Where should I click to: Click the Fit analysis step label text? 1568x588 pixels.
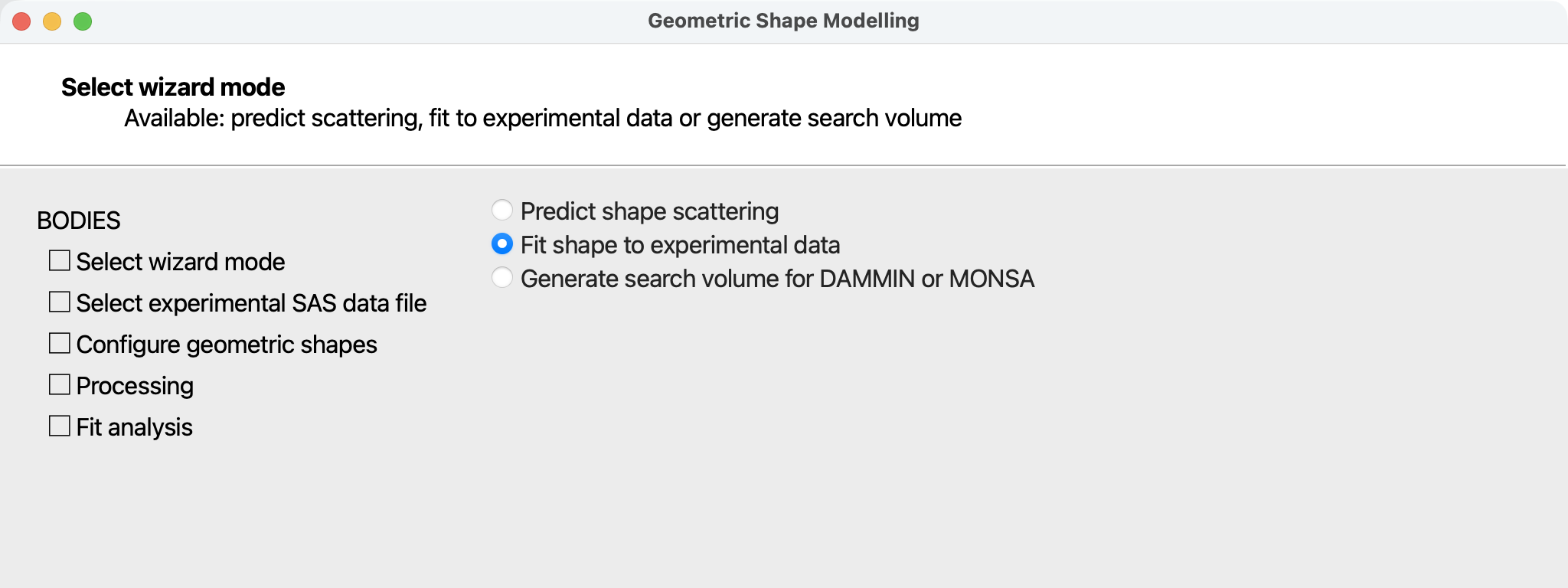pyautogui.click(x=135, y=427)
